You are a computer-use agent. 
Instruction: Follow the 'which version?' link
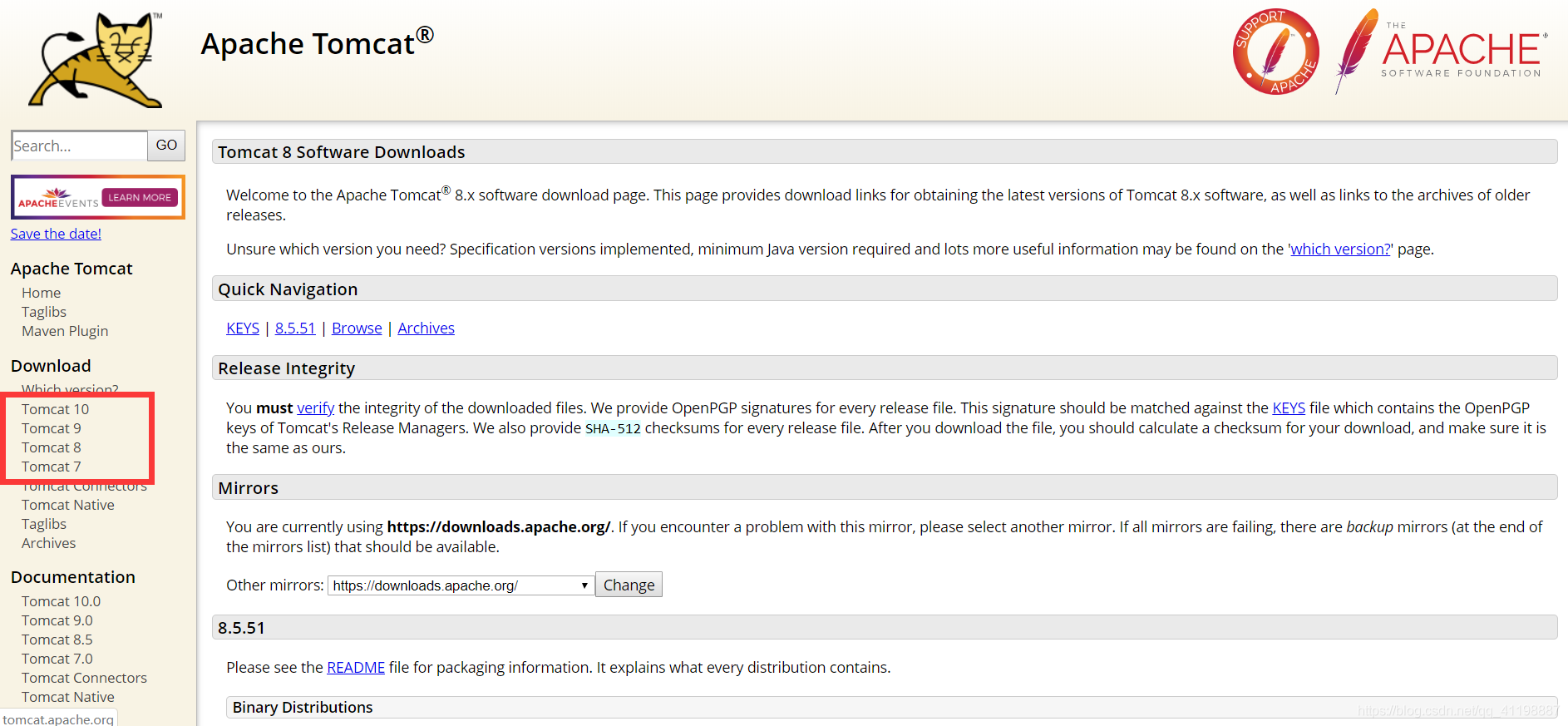pos(1340,249)
